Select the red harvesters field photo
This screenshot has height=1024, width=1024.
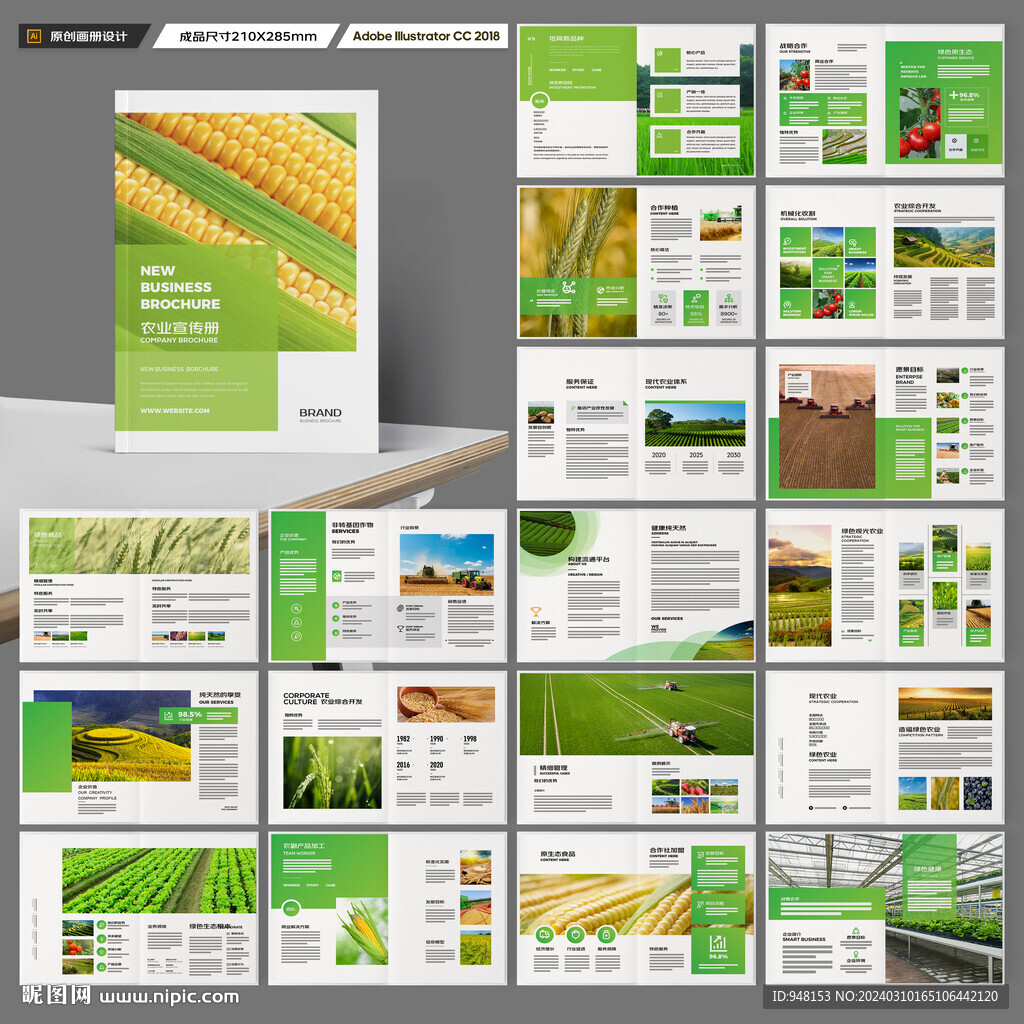(827, 426)
